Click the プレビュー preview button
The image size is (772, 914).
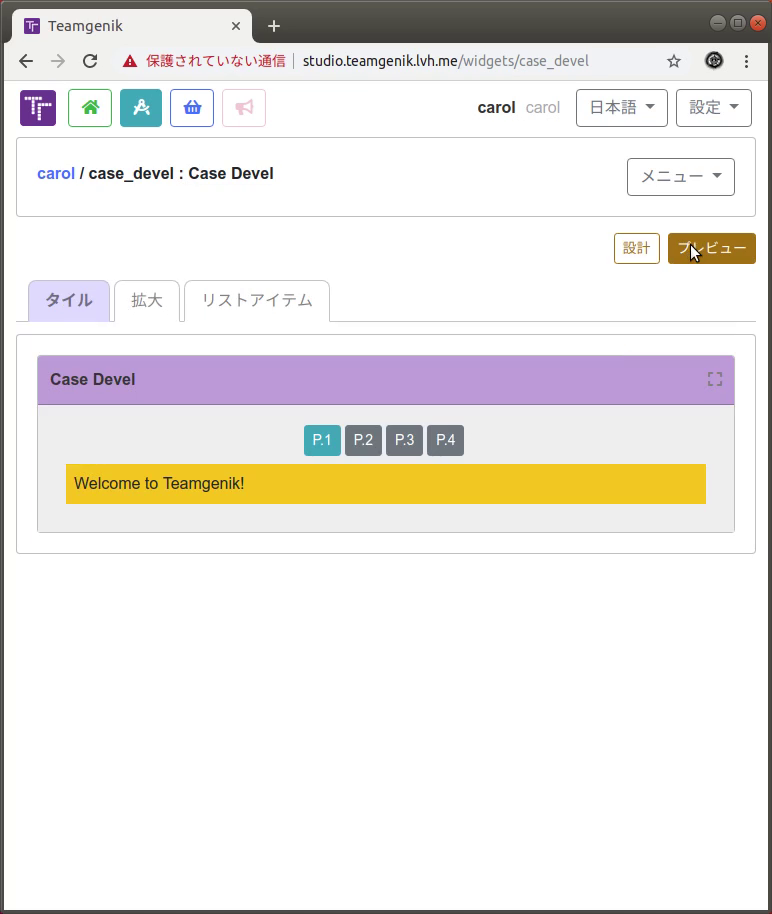(711, 249)
